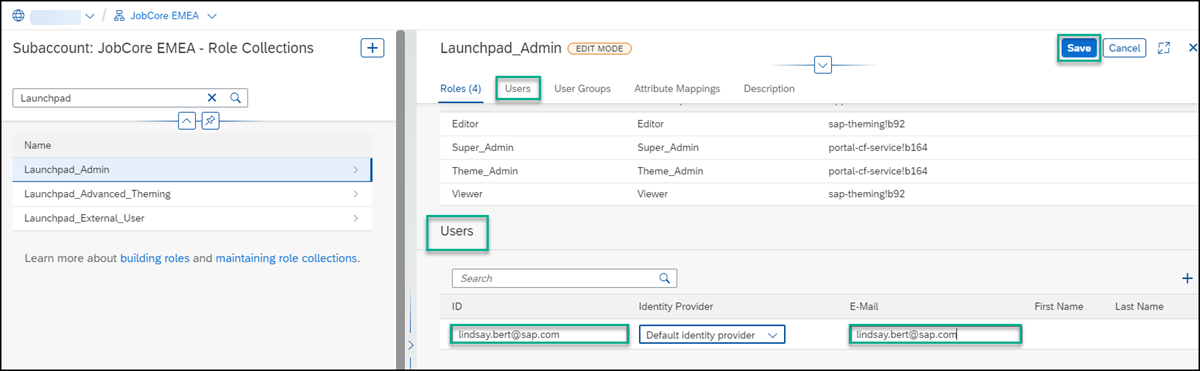
Task: Click the Users search magnifier icon
Action: pyautogui.click(x=664, y=278)
